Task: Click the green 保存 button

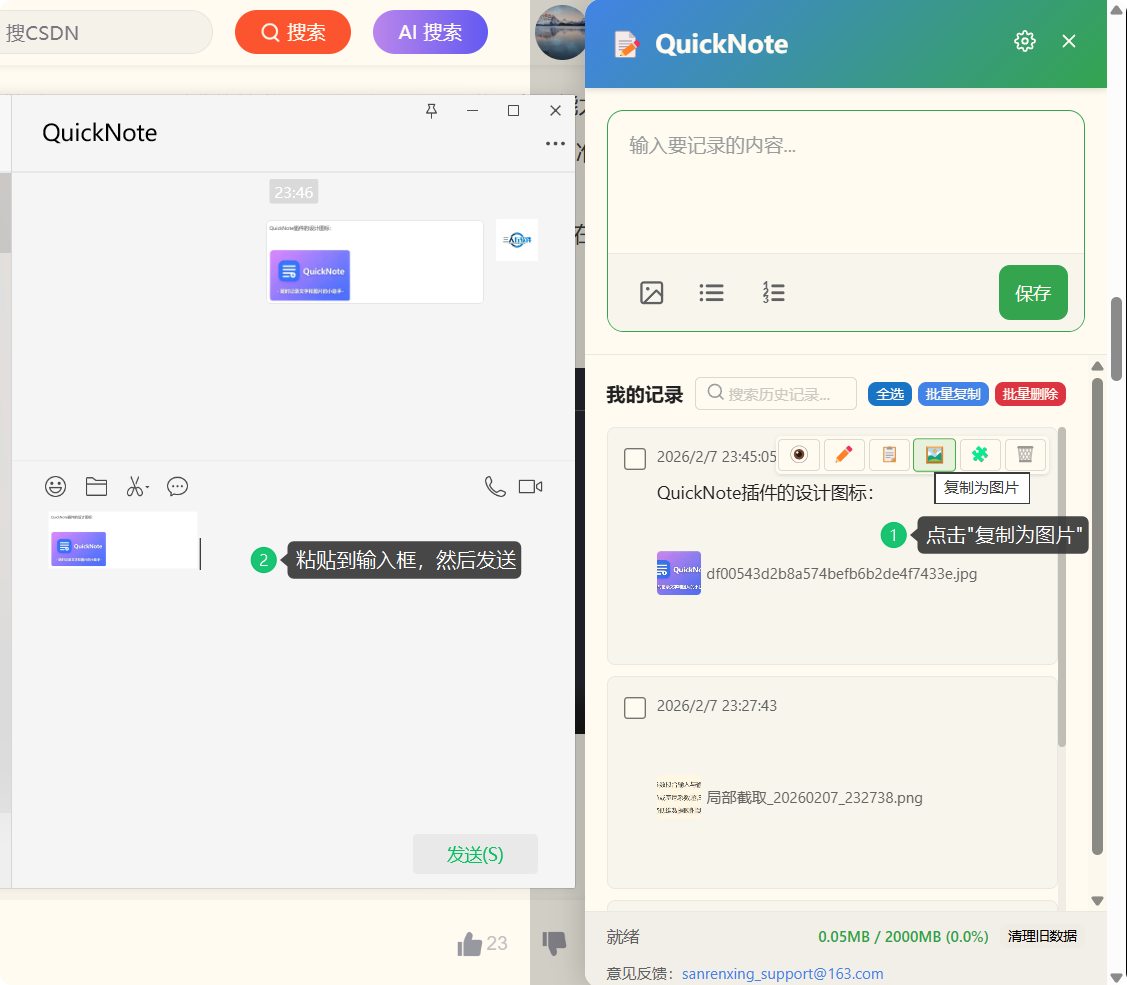Action: tap(1033, 293)
